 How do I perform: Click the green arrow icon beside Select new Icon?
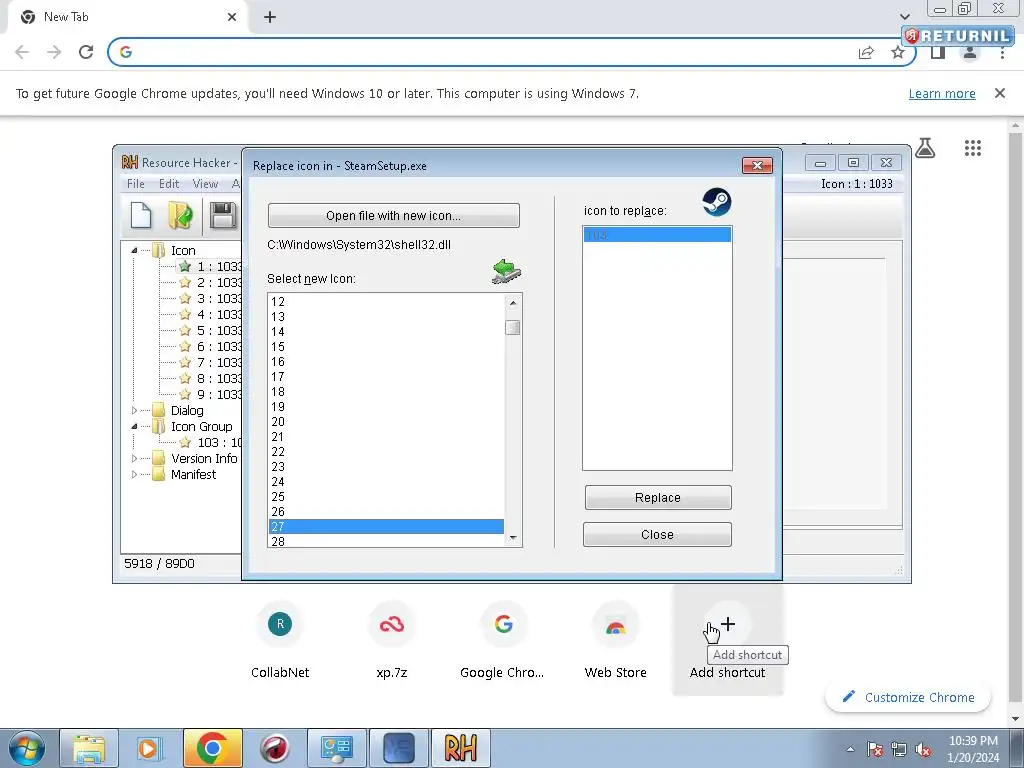point(506,272)
